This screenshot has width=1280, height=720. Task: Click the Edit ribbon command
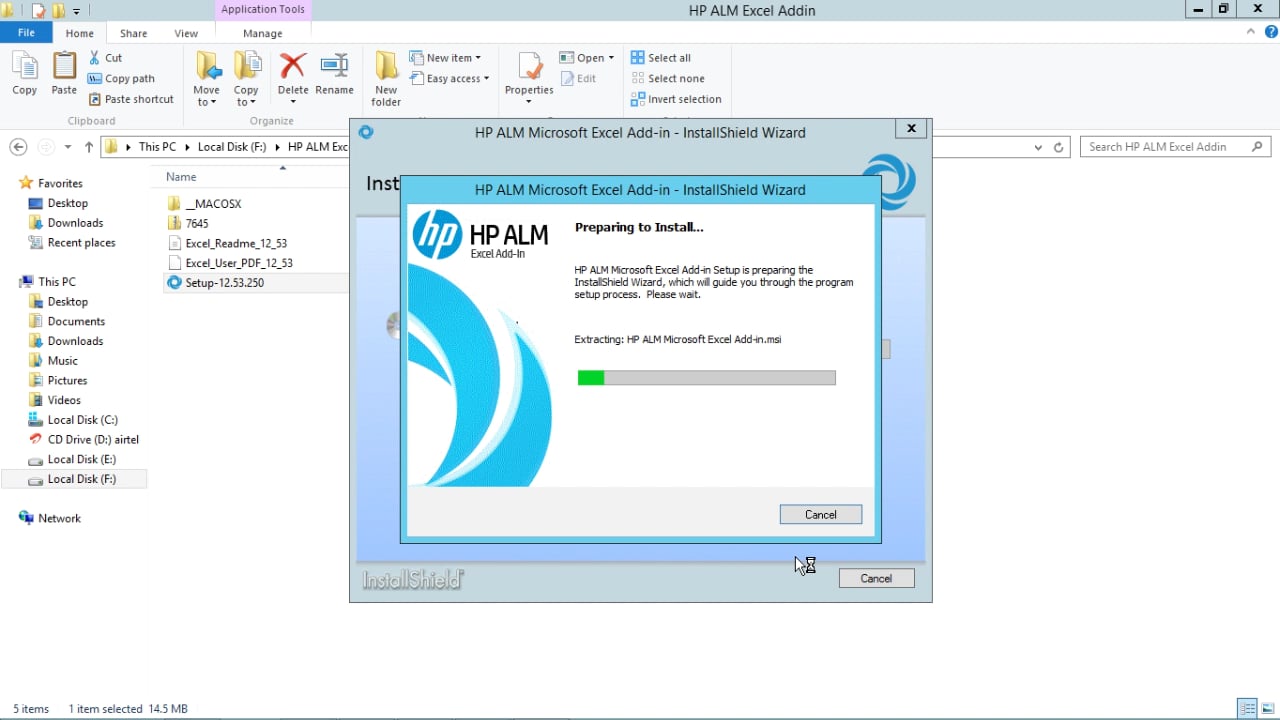tap(578, 79)
